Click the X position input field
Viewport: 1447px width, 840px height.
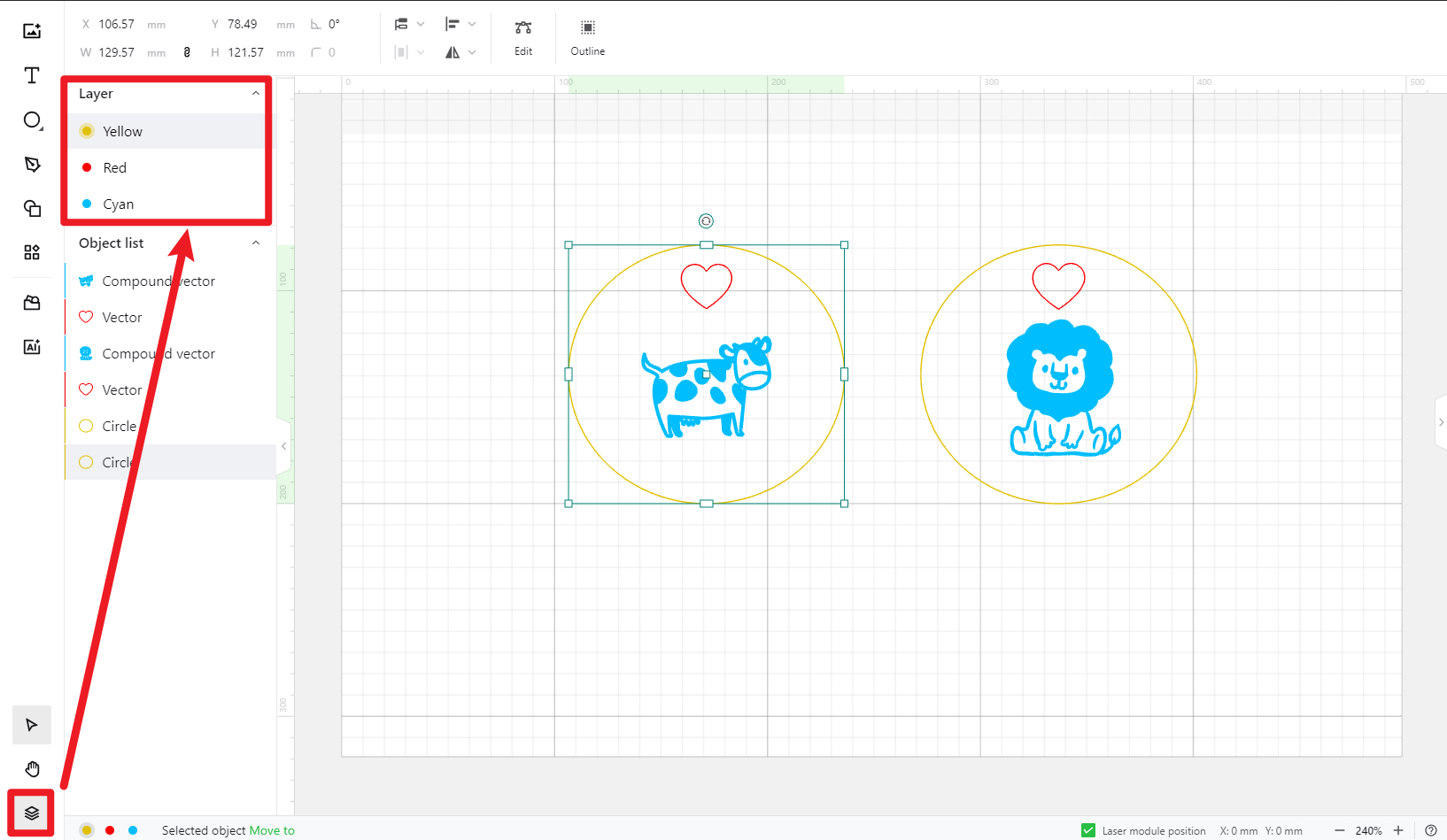pyautogui.click(x=117, y=25)
